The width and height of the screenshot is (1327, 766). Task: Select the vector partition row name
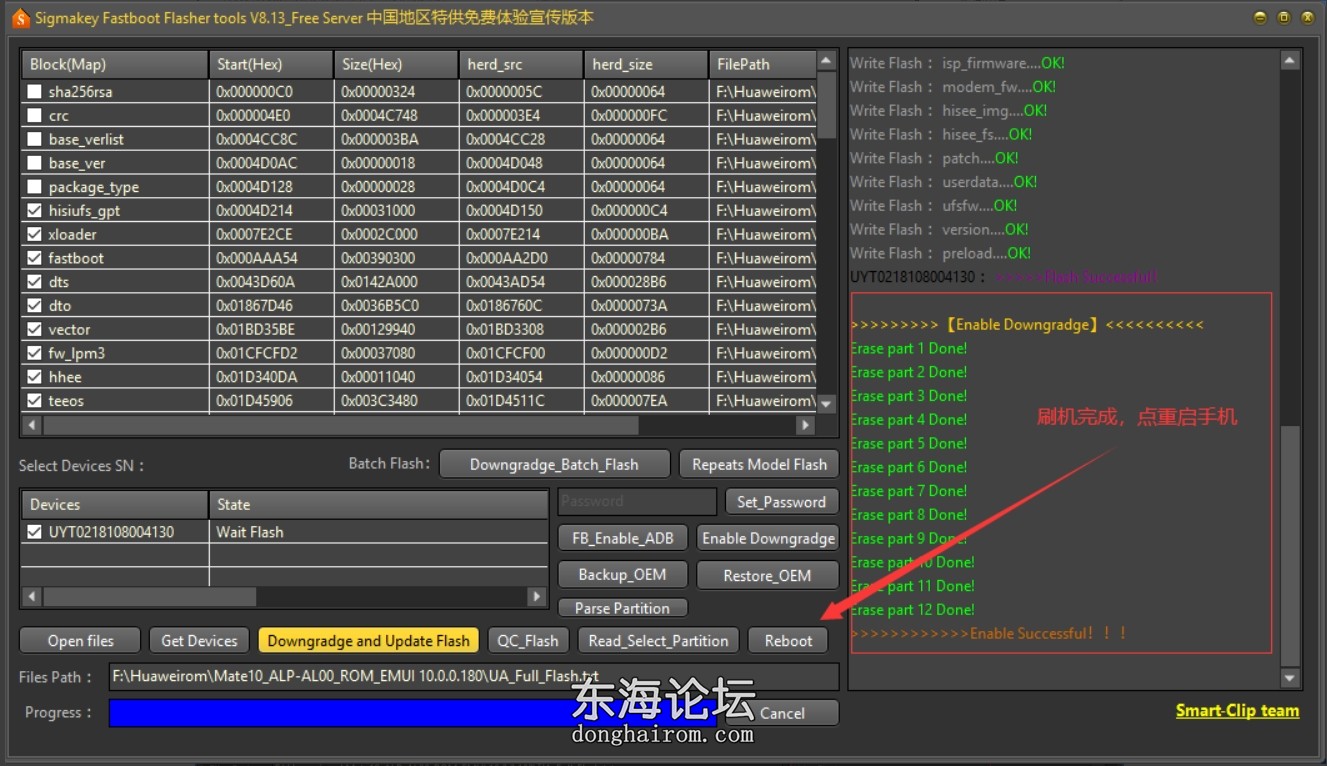click(69, 330)
